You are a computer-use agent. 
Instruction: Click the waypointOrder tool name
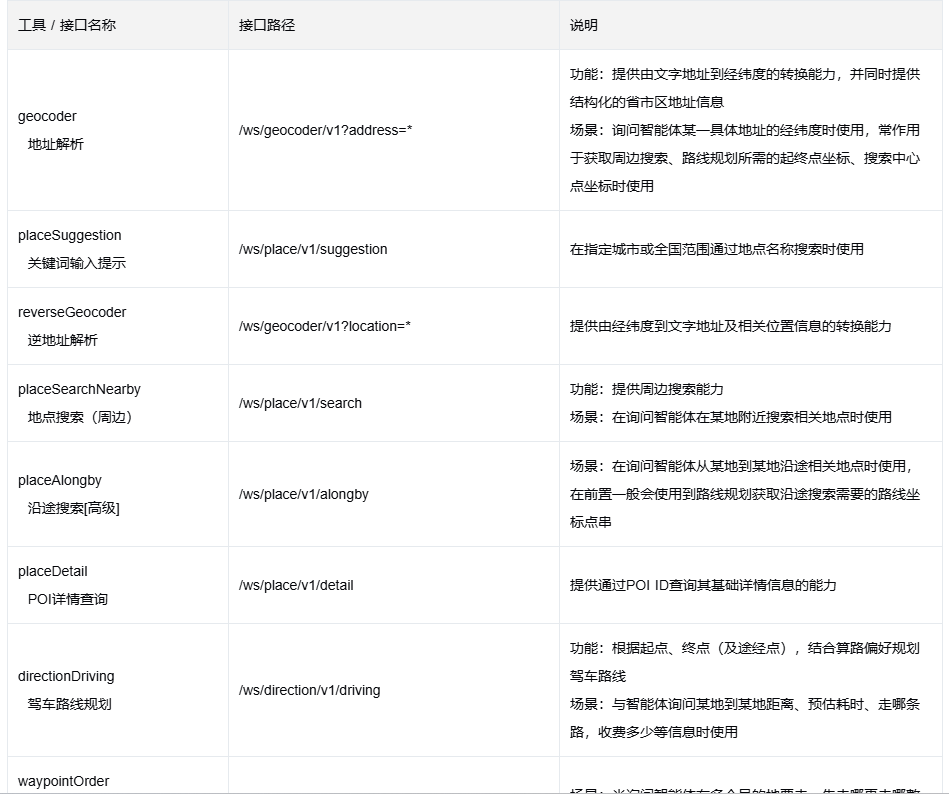[64, 781]
